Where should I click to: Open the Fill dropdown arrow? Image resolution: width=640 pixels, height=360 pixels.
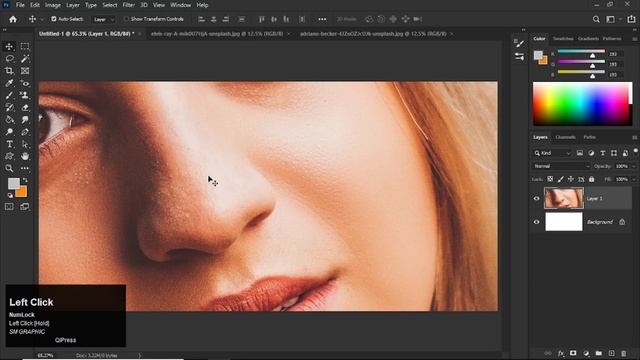point(633,179)
